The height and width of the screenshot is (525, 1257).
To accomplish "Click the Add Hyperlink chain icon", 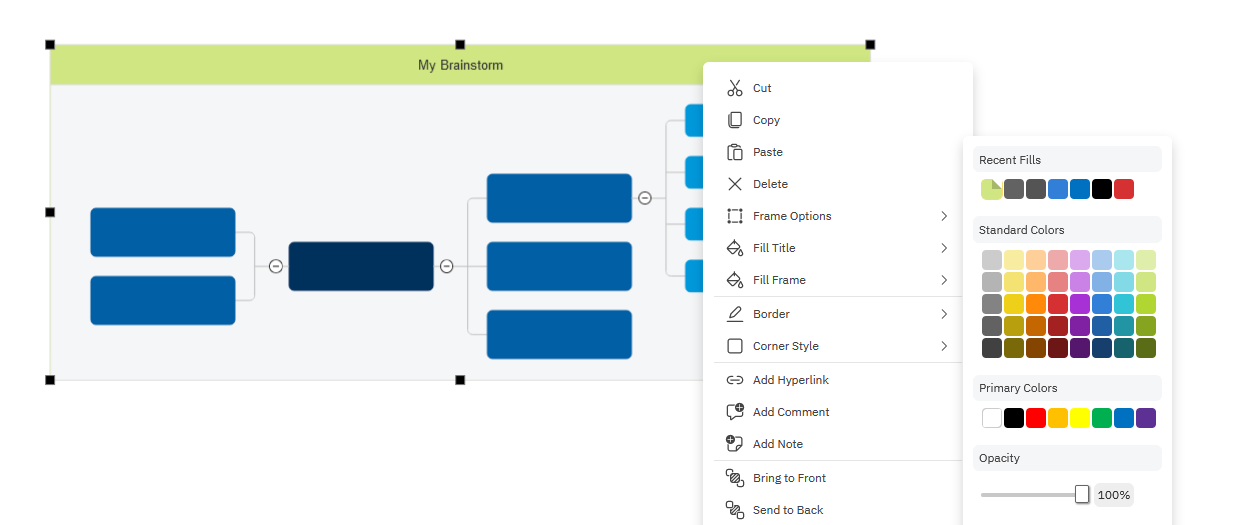I will coord(735,380).
